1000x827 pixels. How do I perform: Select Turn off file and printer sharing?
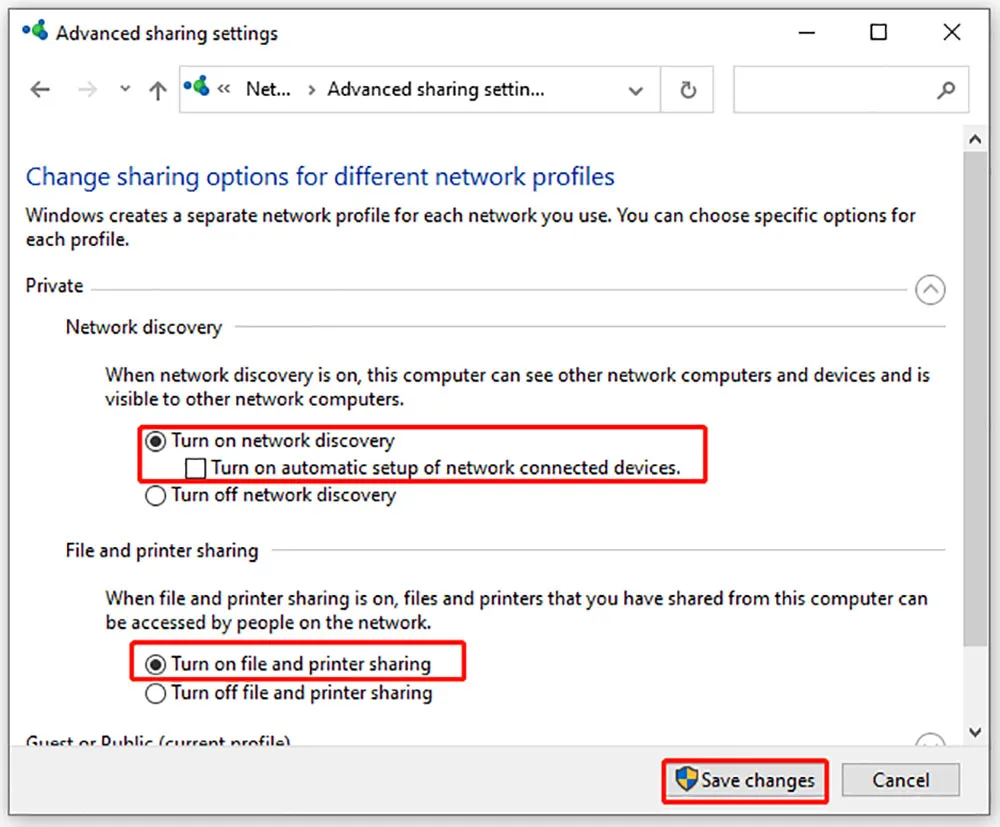tap(156, 693)
